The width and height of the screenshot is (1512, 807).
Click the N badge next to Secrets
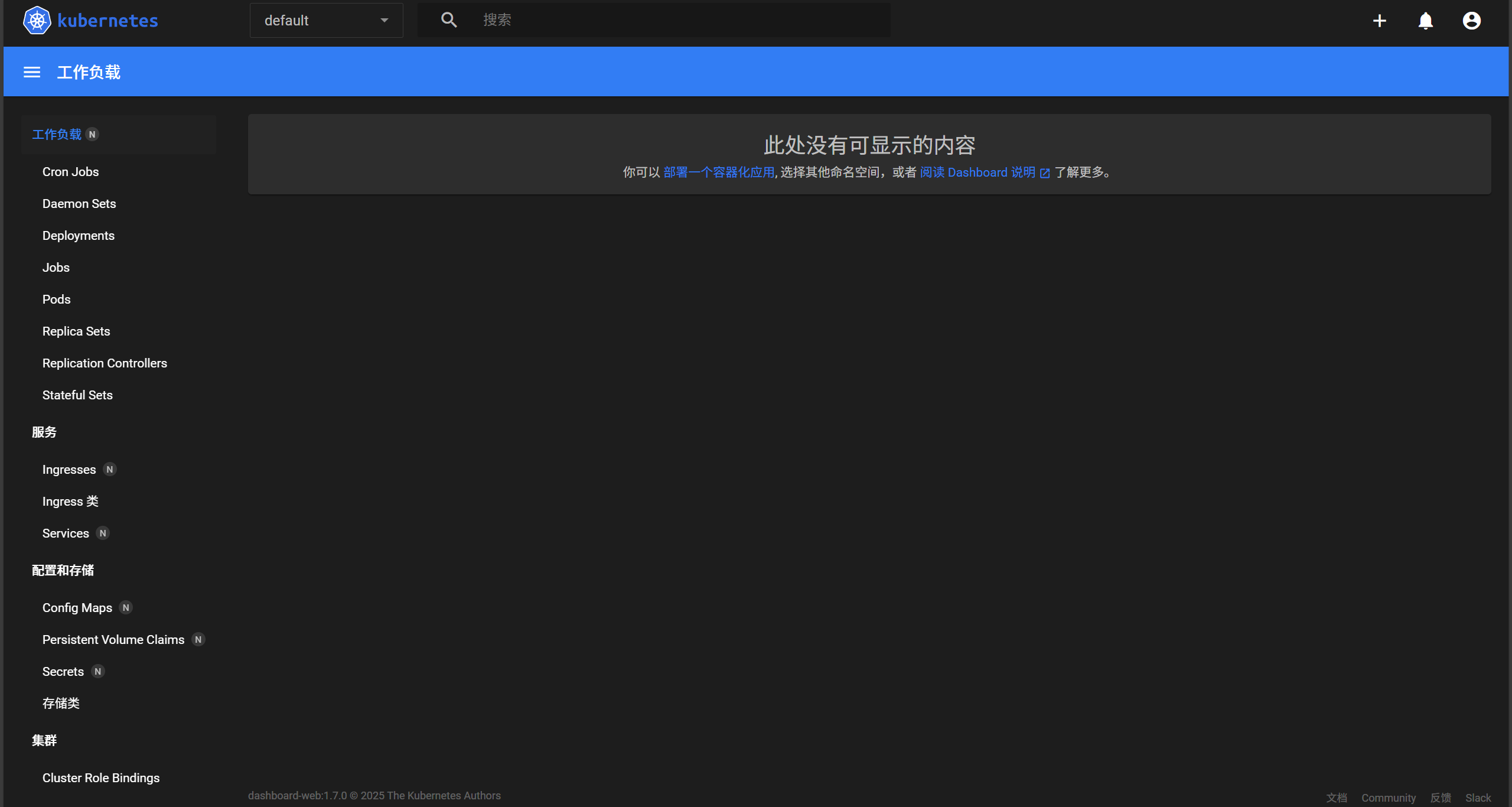tap(98, 672)
